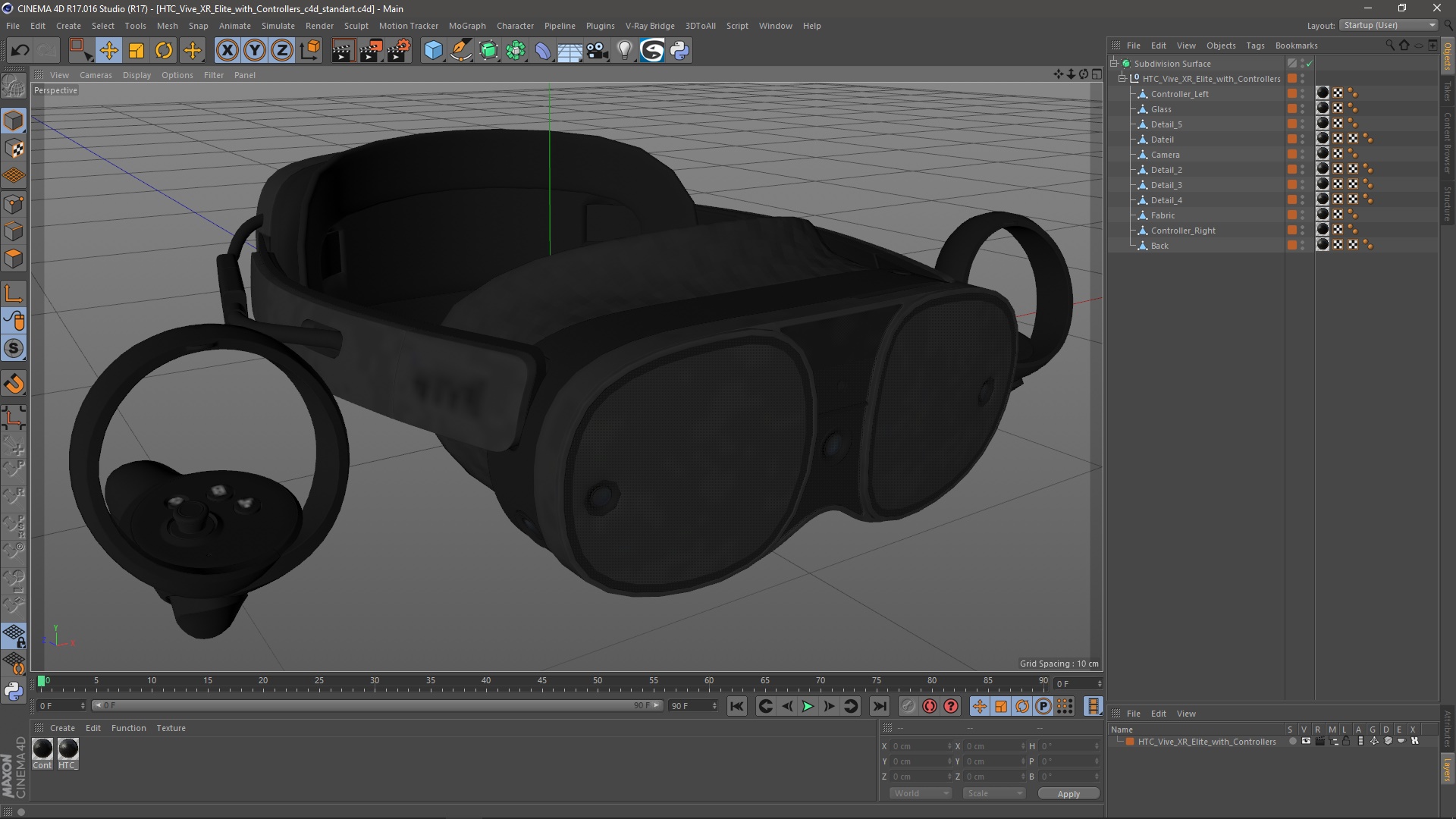Open the Content Browser vertical tab

(x=1448, y=142)
